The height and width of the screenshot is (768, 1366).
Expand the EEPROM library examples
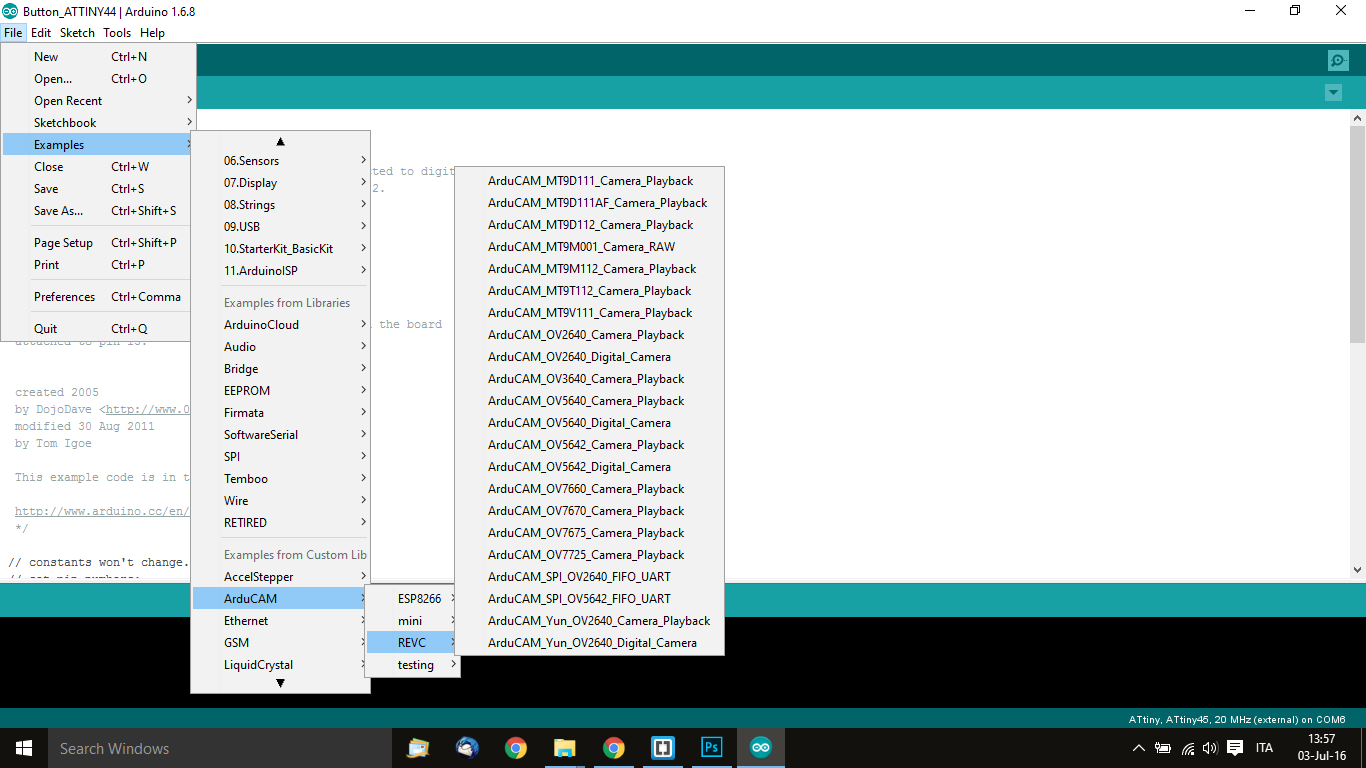(280, 391)
